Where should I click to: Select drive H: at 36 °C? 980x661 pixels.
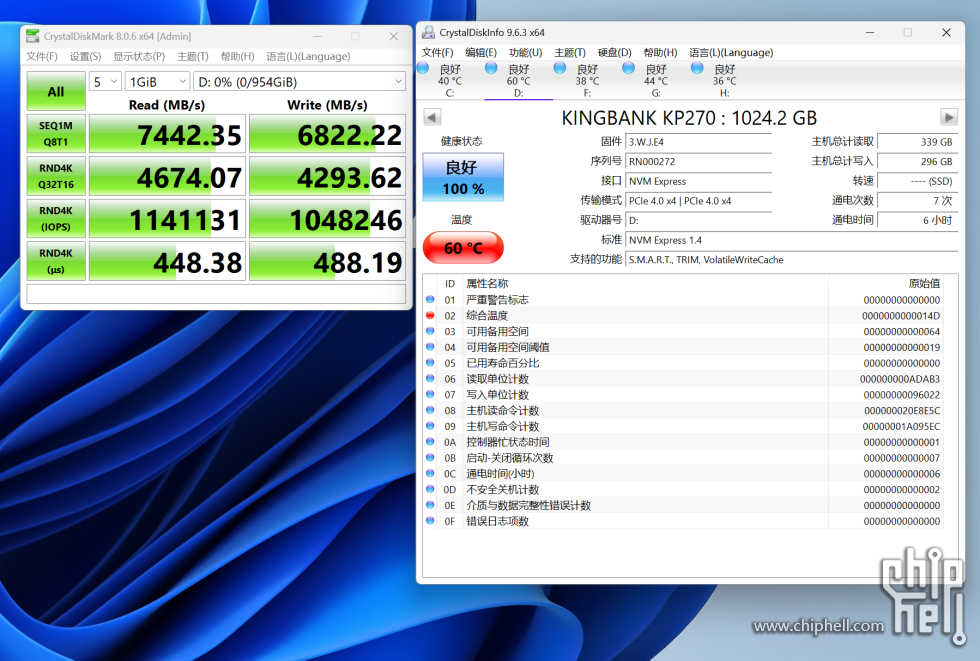[x=724, y=81]
